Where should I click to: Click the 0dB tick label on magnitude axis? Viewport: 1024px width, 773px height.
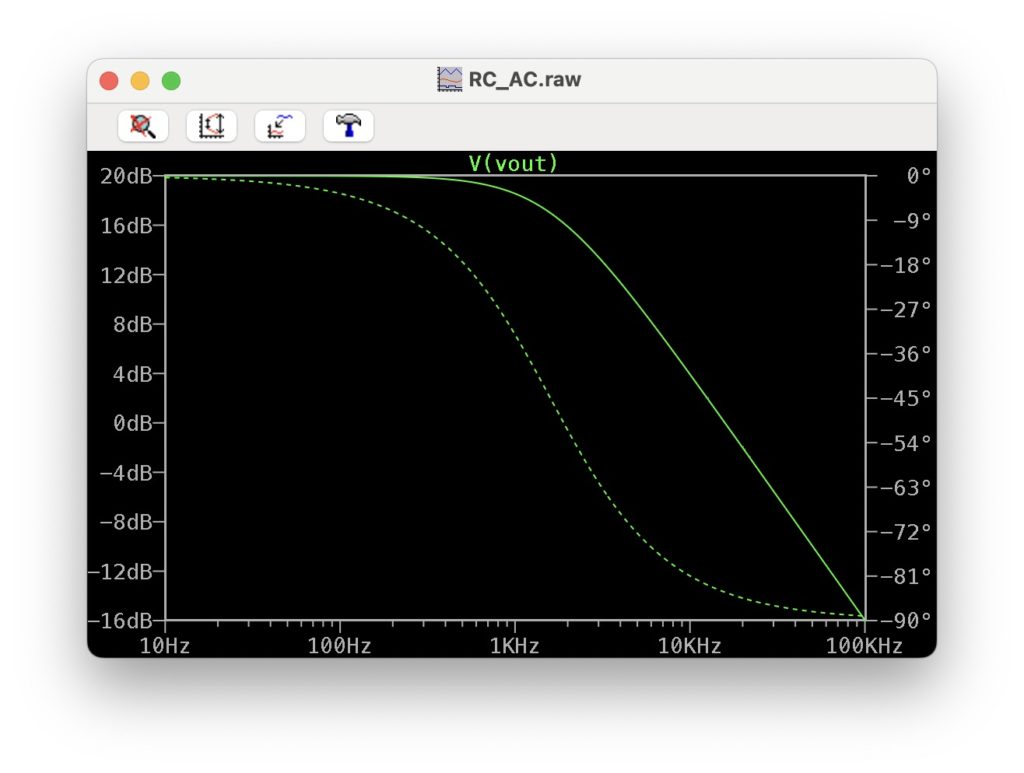(132, 423)
